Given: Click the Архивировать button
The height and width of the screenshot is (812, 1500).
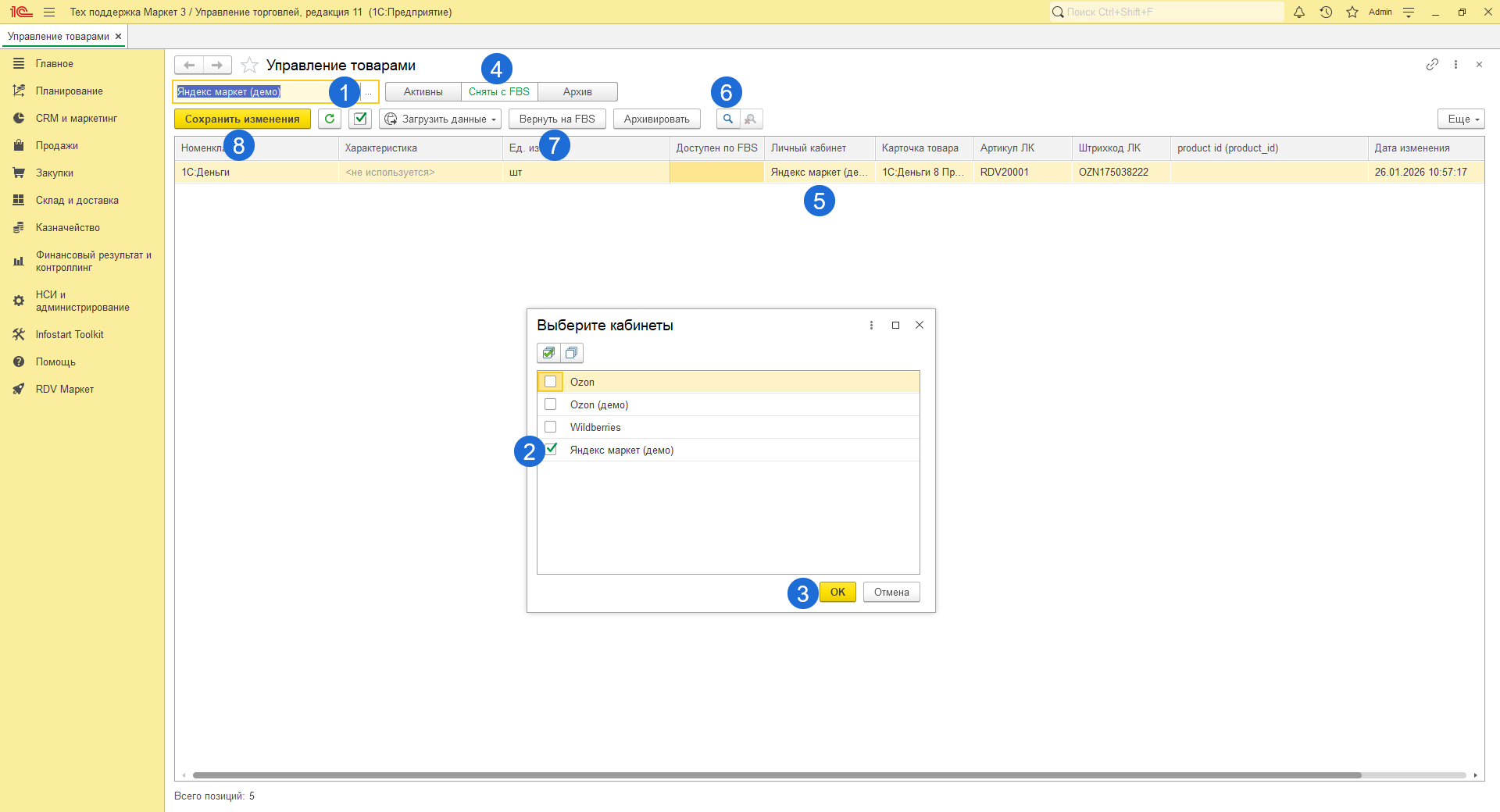Looking at the screenshot, I should pos(656,119).
